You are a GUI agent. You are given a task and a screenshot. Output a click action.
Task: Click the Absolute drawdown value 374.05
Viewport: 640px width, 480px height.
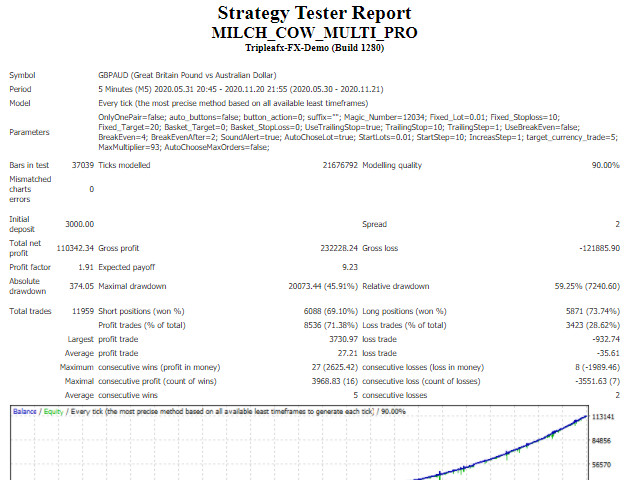(82, 286)
